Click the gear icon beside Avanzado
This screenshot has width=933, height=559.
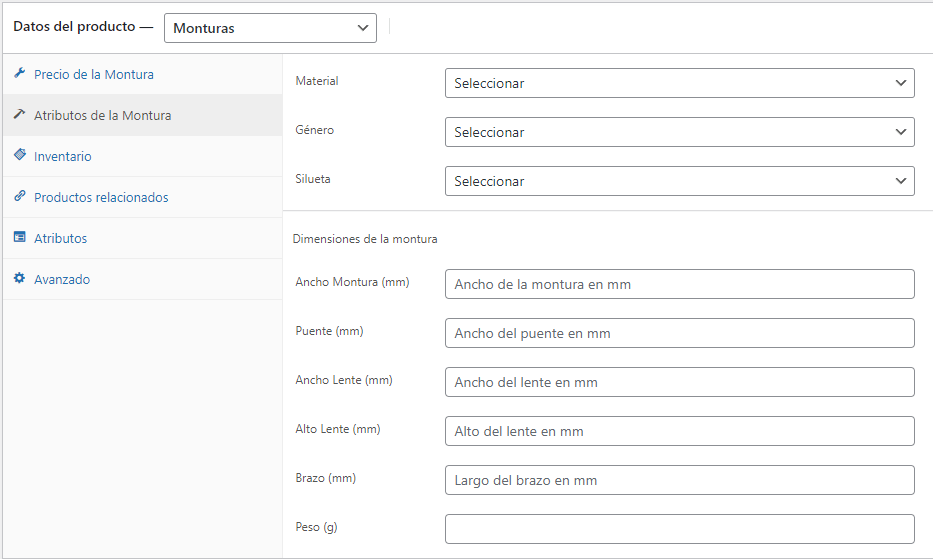(20, 278)
